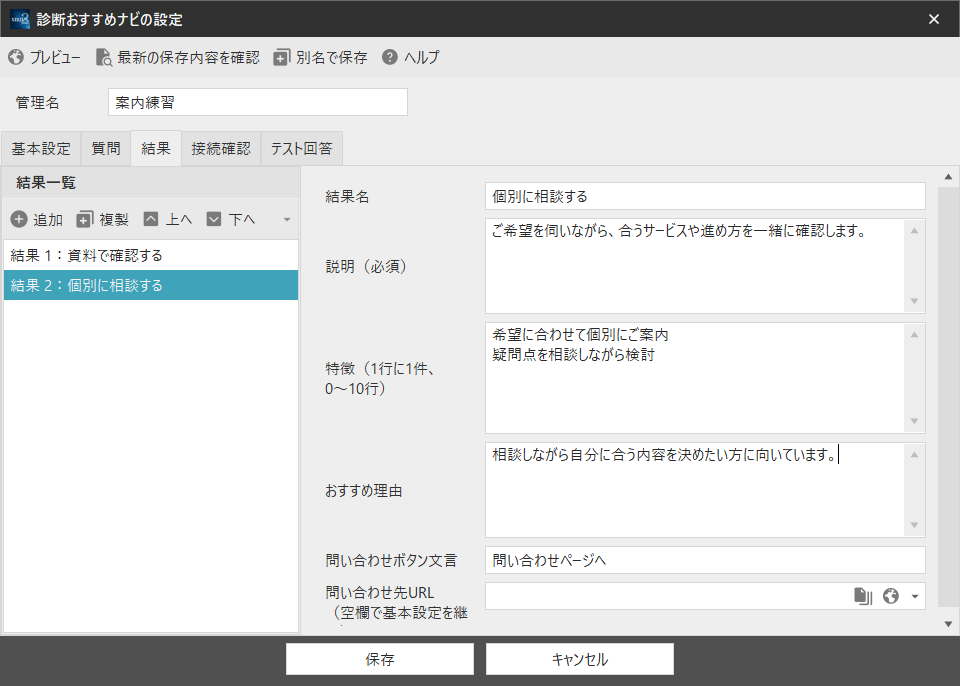Open the Preview globe icon
The height and width of the screenshot is (686, 960).
pyautogui.click(x=16, y=58)
